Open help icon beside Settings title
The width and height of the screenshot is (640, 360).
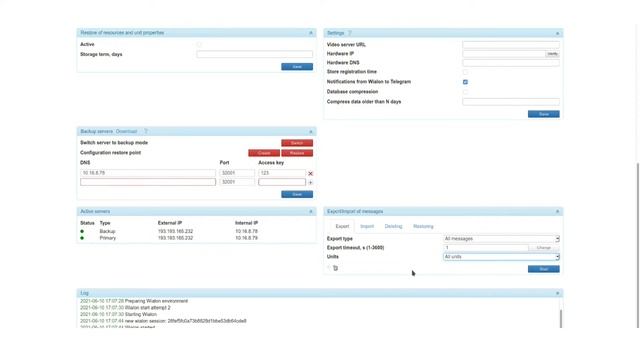point(350,33)
